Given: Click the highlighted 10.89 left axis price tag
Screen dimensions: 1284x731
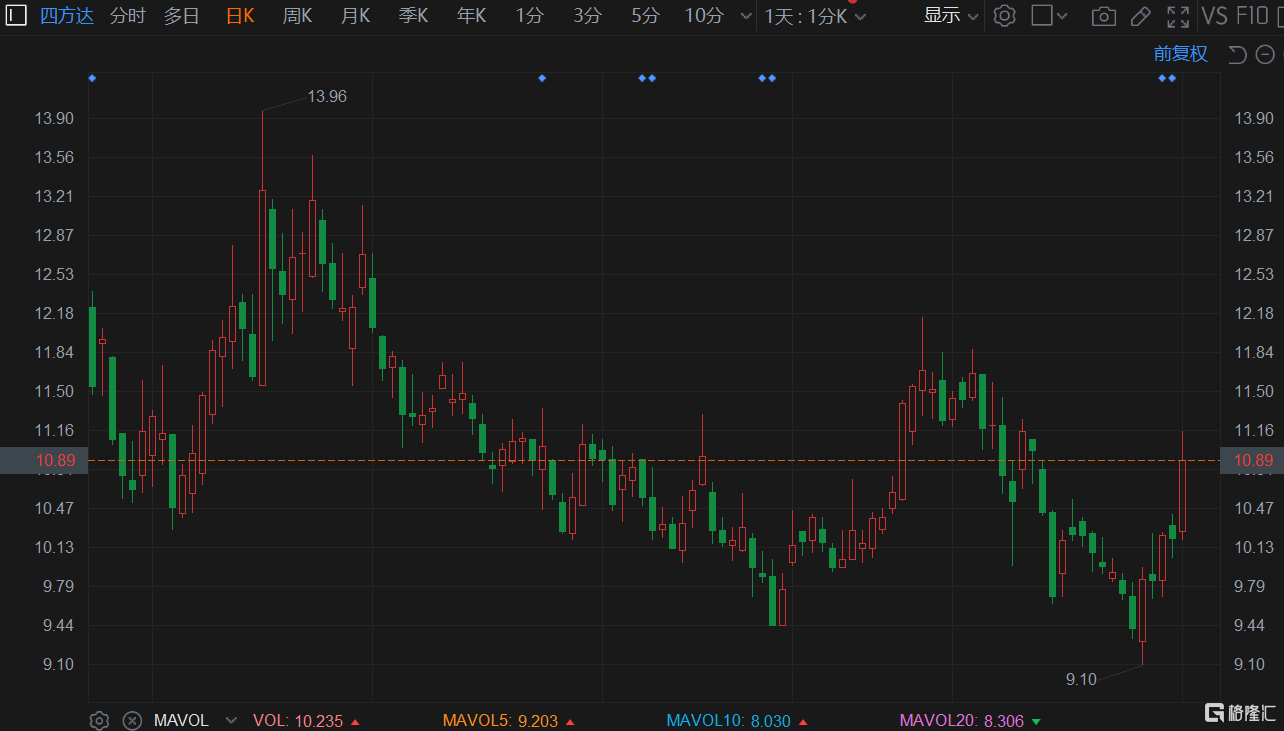Looking at the screenshot, I should (44, 460).
